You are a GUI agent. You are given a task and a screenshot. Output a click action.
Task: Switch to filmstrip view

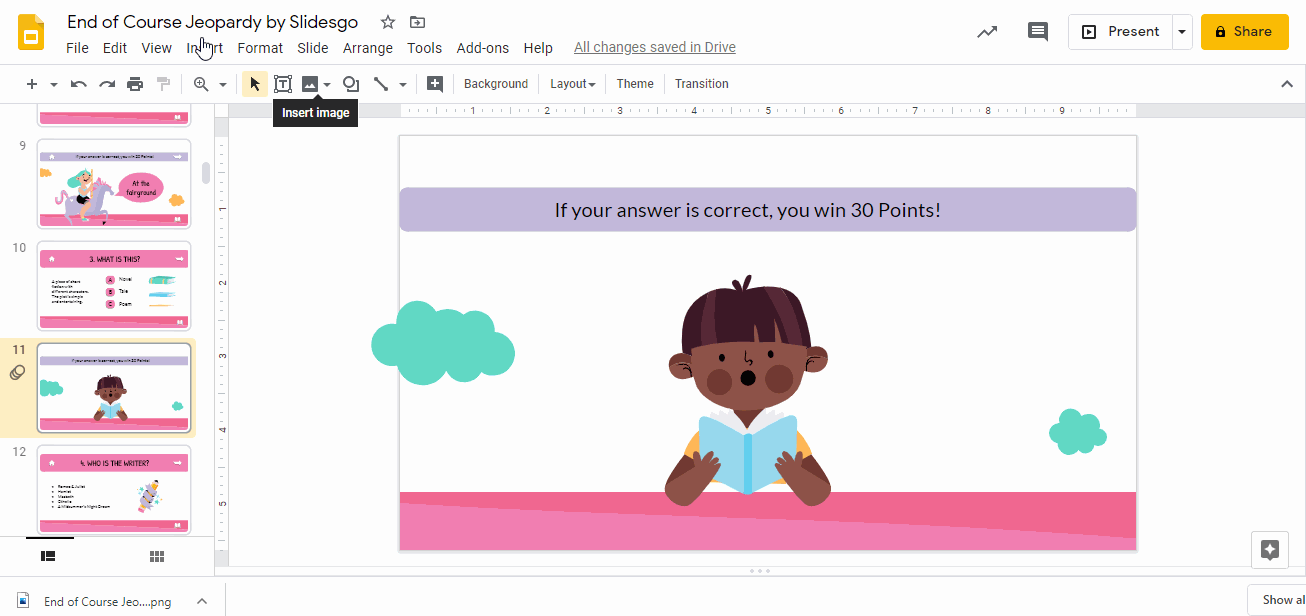pos(48,556)
